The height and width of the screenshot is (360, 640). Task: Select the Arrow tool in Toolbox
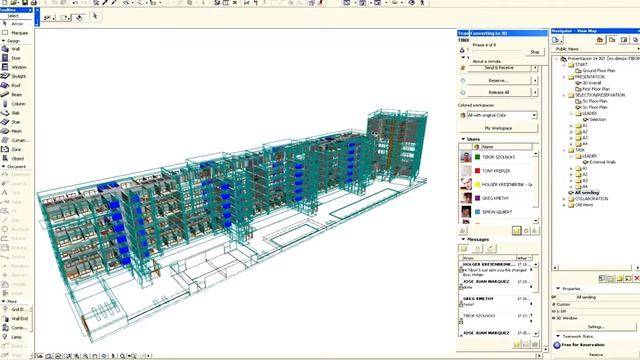tap(16, 24)
